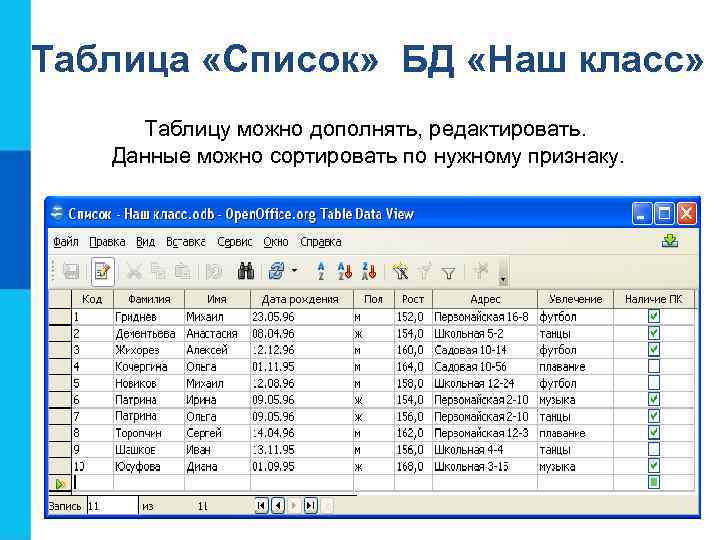Click the Фамилия column header
Screen dimensions: 720x540
click(x=149, y=299)
